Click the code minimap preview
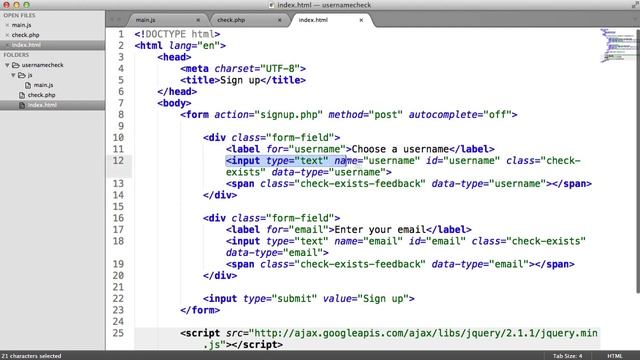Screen dimensions: 640x360 click(x=618, y=46)
